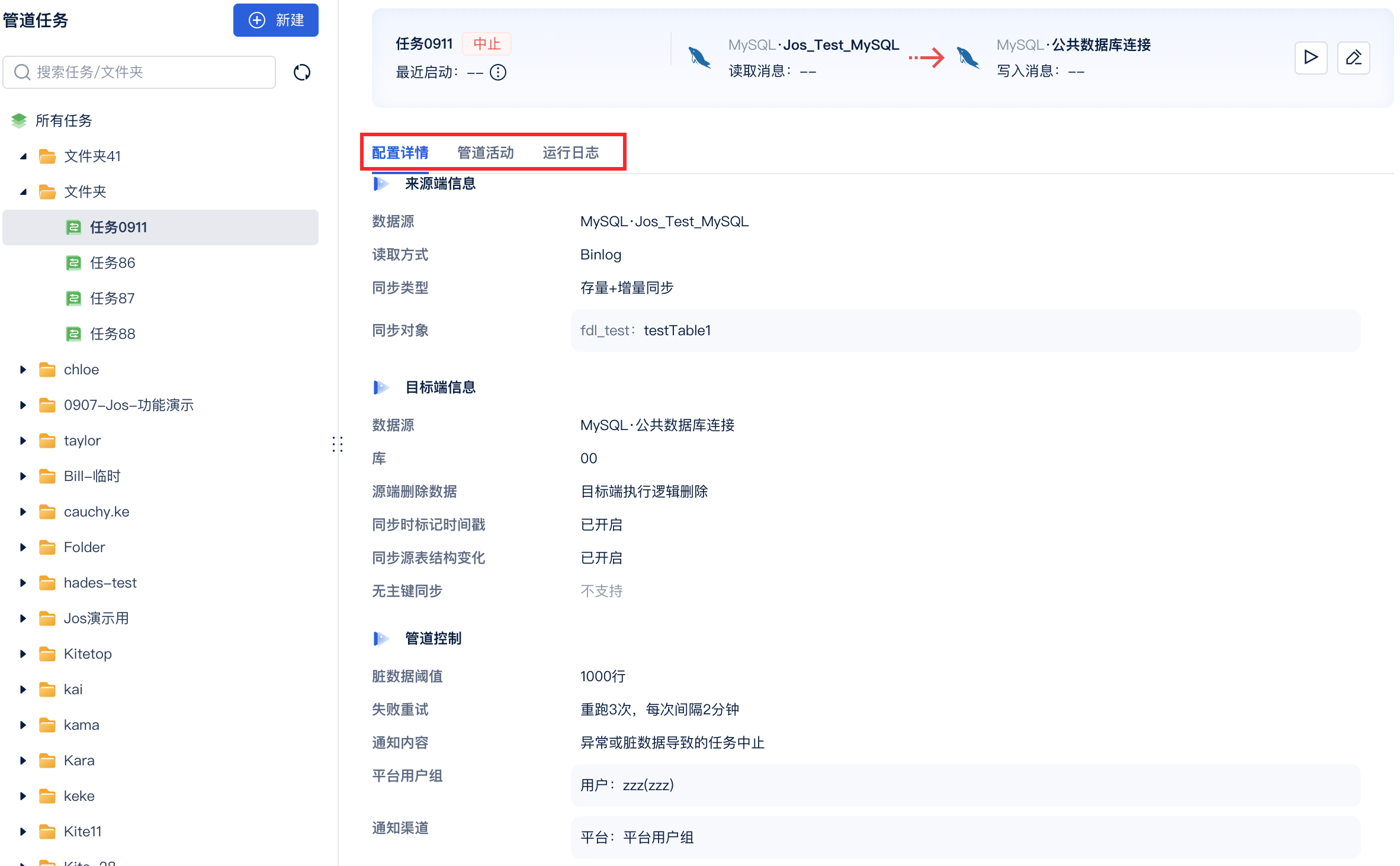Viewport: 1400px width, 866px height.
Task: Click the edit pencil icon
Action: coord(1353,57)
